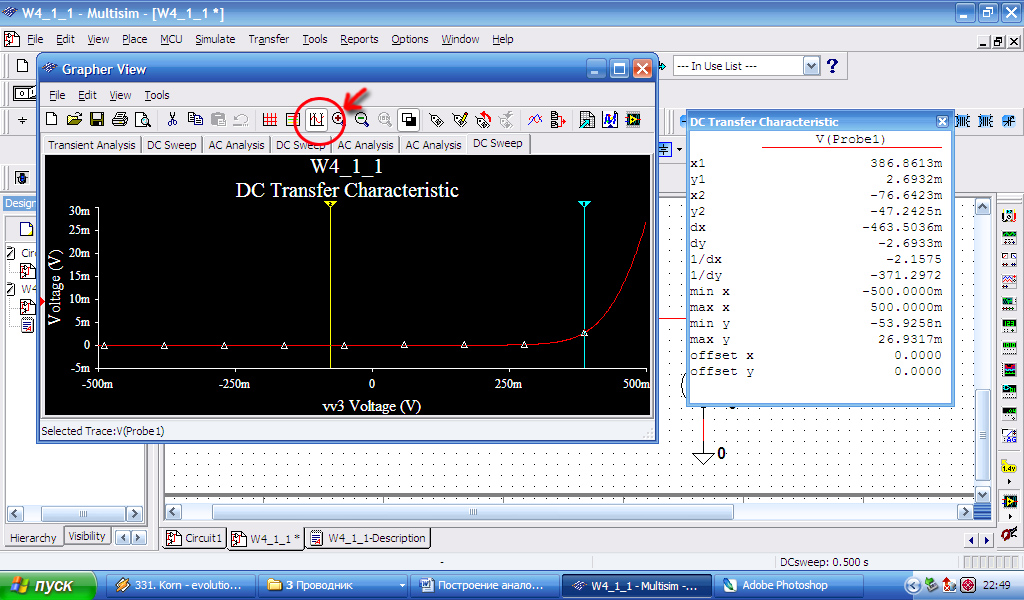Click the Zoom In magnifier in Grapher
The width and height of the screenshot is (1024, 600).
click(x=338, y=119)
